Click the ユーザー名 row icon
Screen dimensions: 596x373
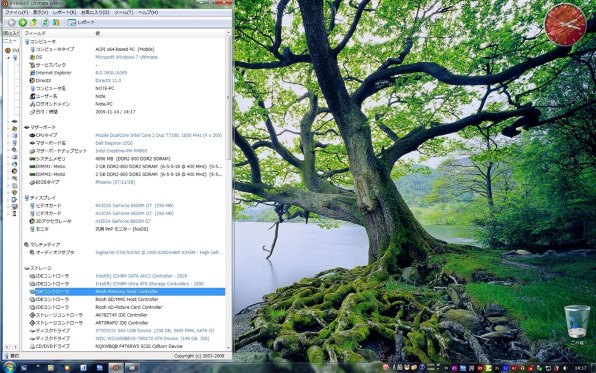pos(32,96)
